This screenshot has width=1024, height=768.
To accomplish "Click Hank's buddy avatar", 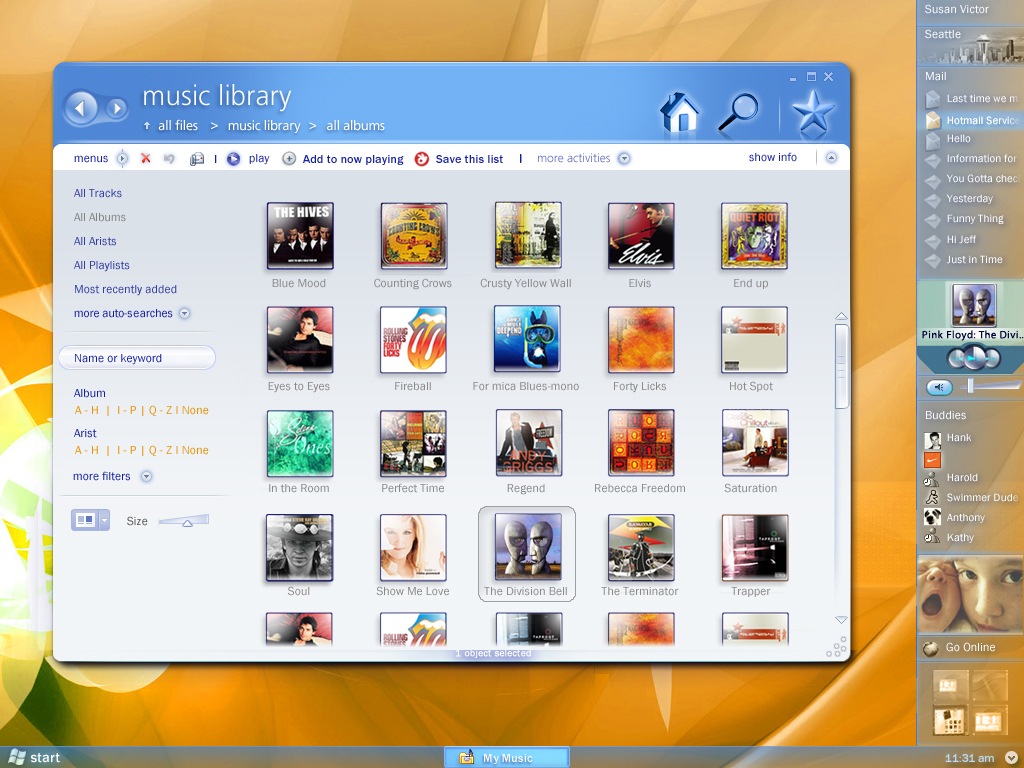I will point(933,440).
